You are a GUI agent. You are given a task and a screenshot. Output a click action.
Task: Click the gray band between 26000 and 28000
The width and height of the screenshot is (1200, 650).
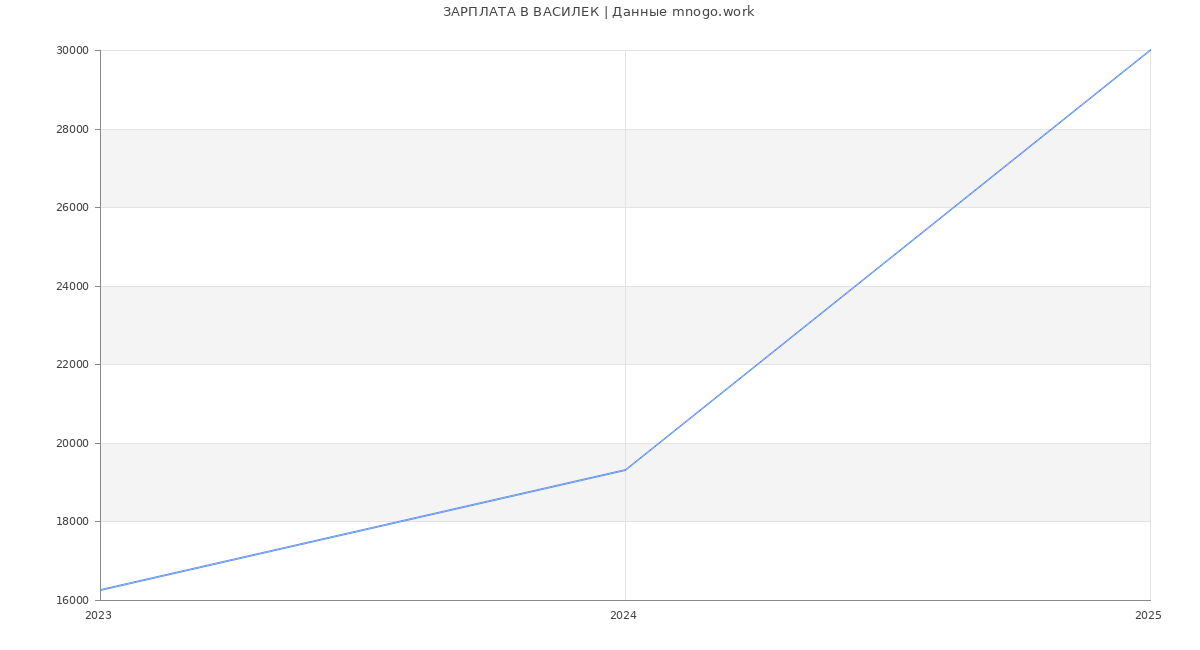pos(400,168)
